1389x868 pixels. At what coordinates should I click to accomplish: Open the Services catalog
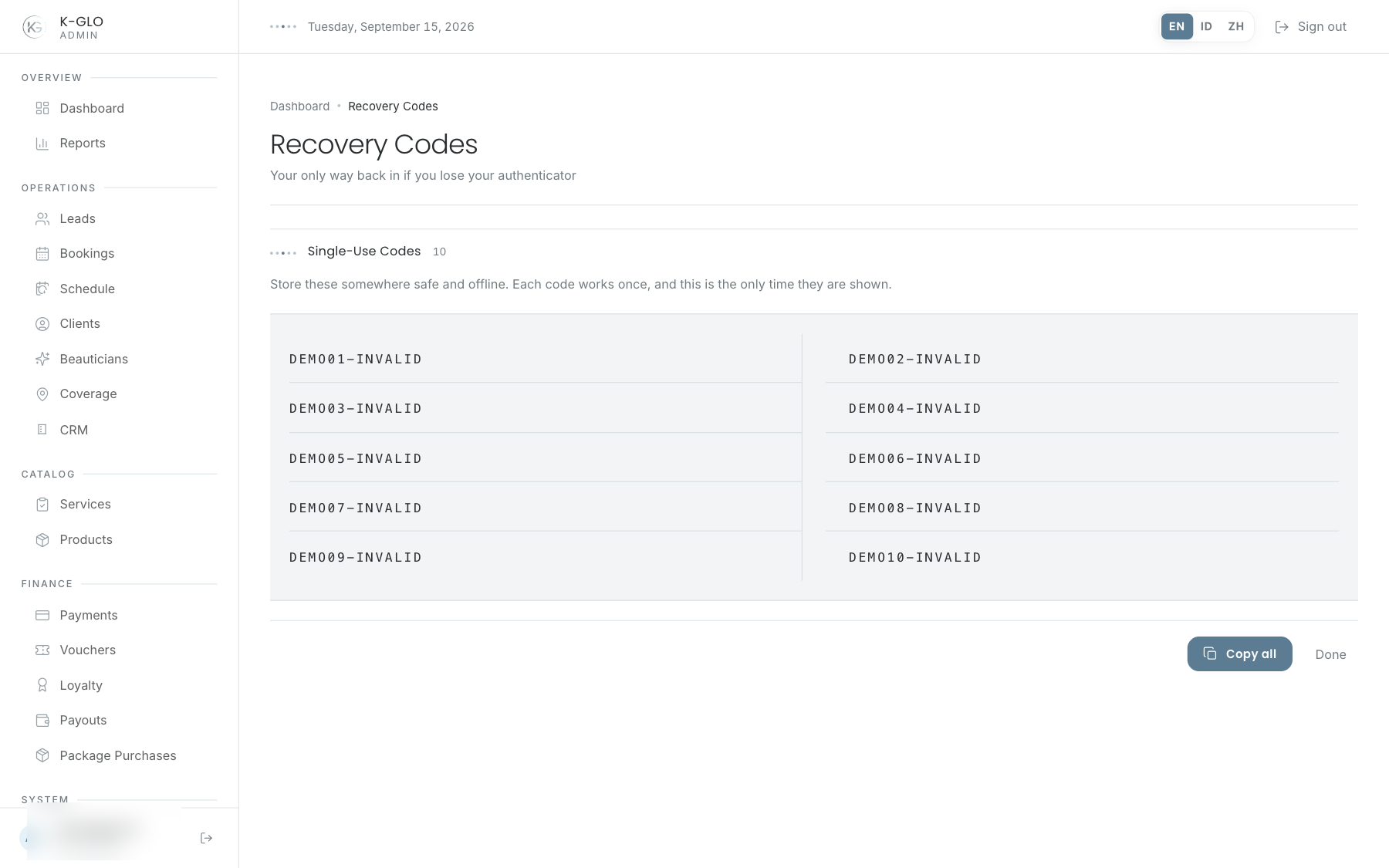119,505
